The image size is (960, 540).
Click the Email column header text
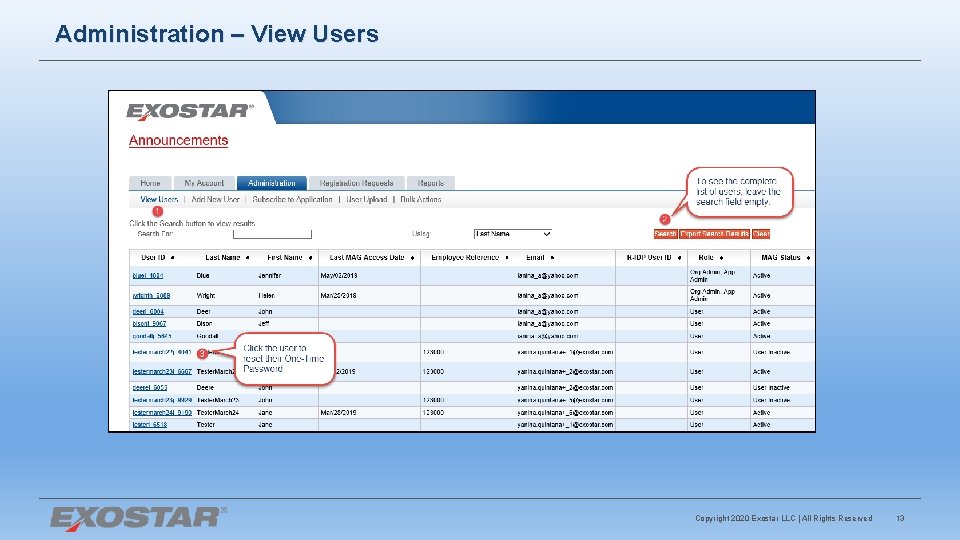(x=535, y=258)
